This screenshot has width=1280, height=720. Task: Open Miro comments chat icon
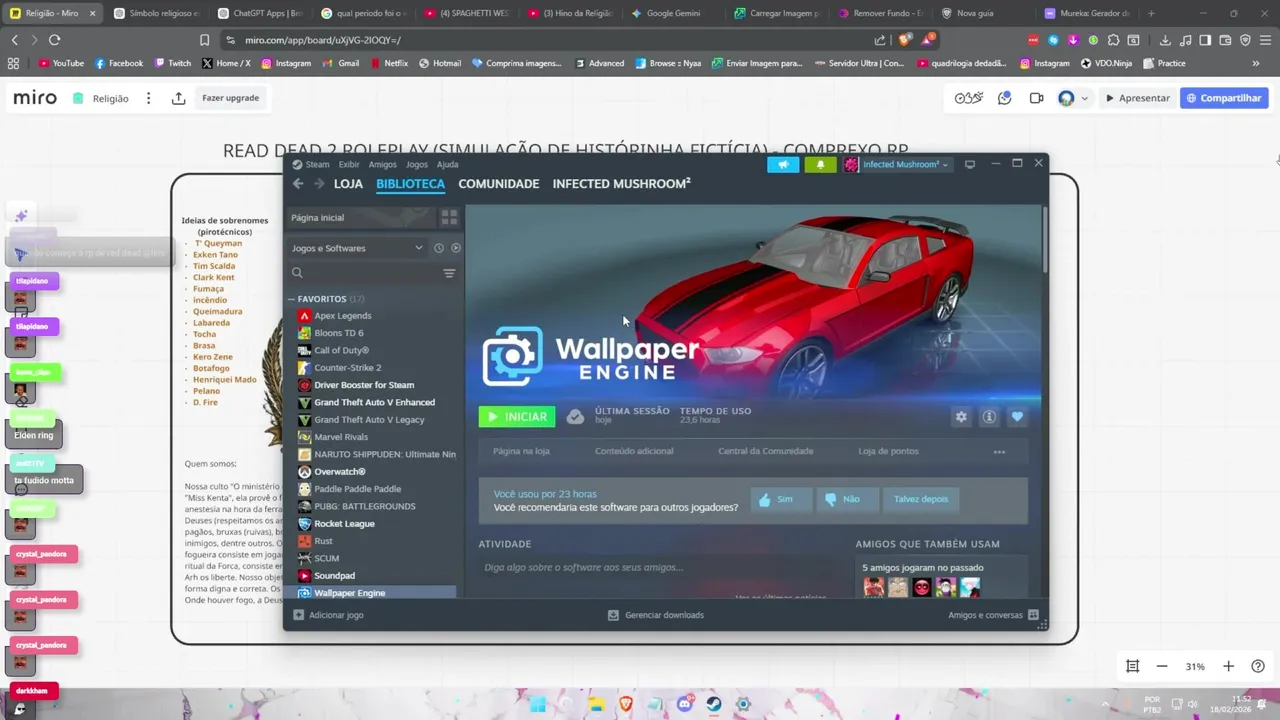pos(1005,98)
